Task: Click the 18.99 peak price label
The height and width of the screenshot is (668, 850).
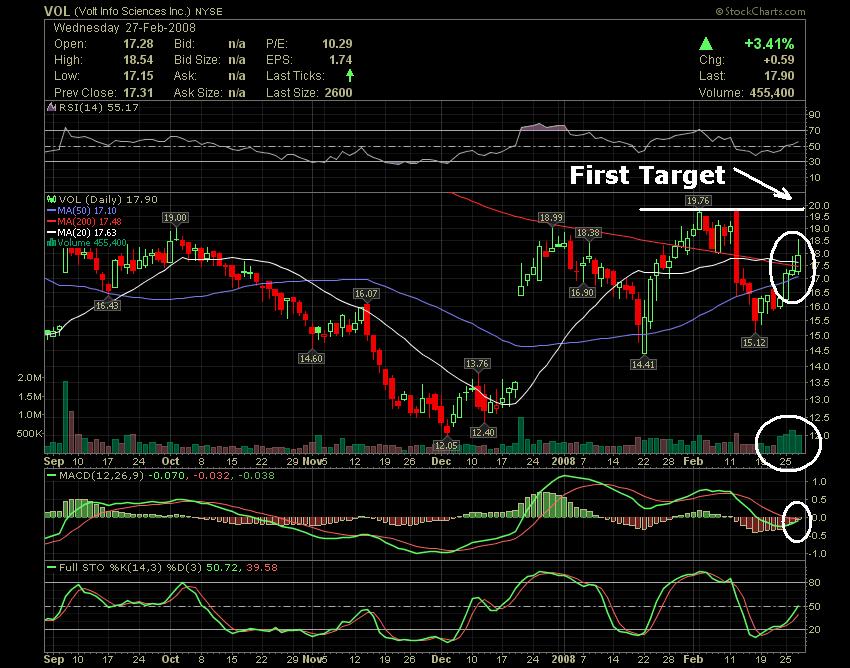Action: tap(551, 217)
